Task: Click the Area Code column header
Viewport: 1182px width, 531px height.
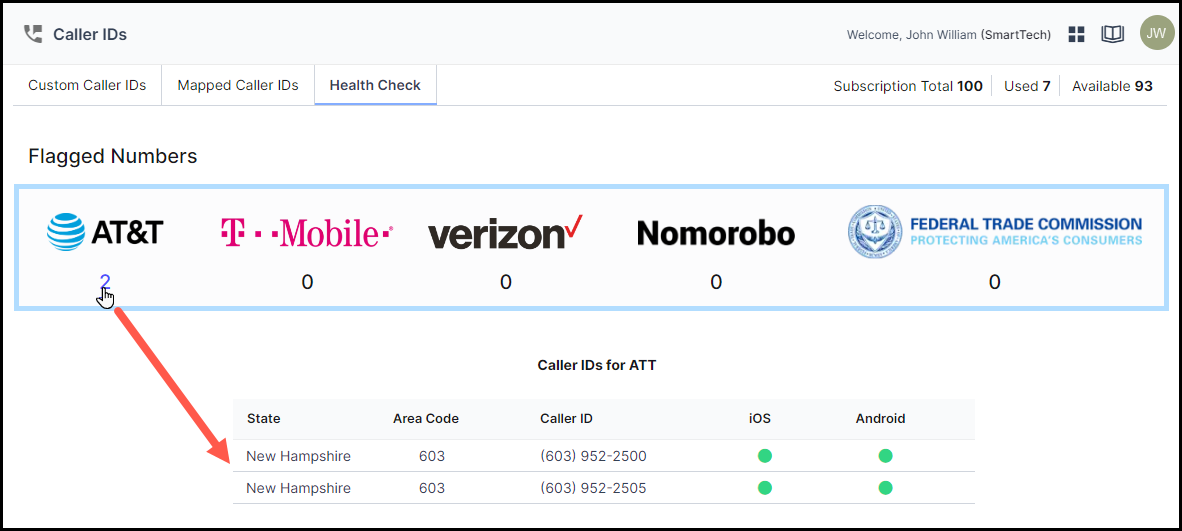Action: (x=426, y=419)
